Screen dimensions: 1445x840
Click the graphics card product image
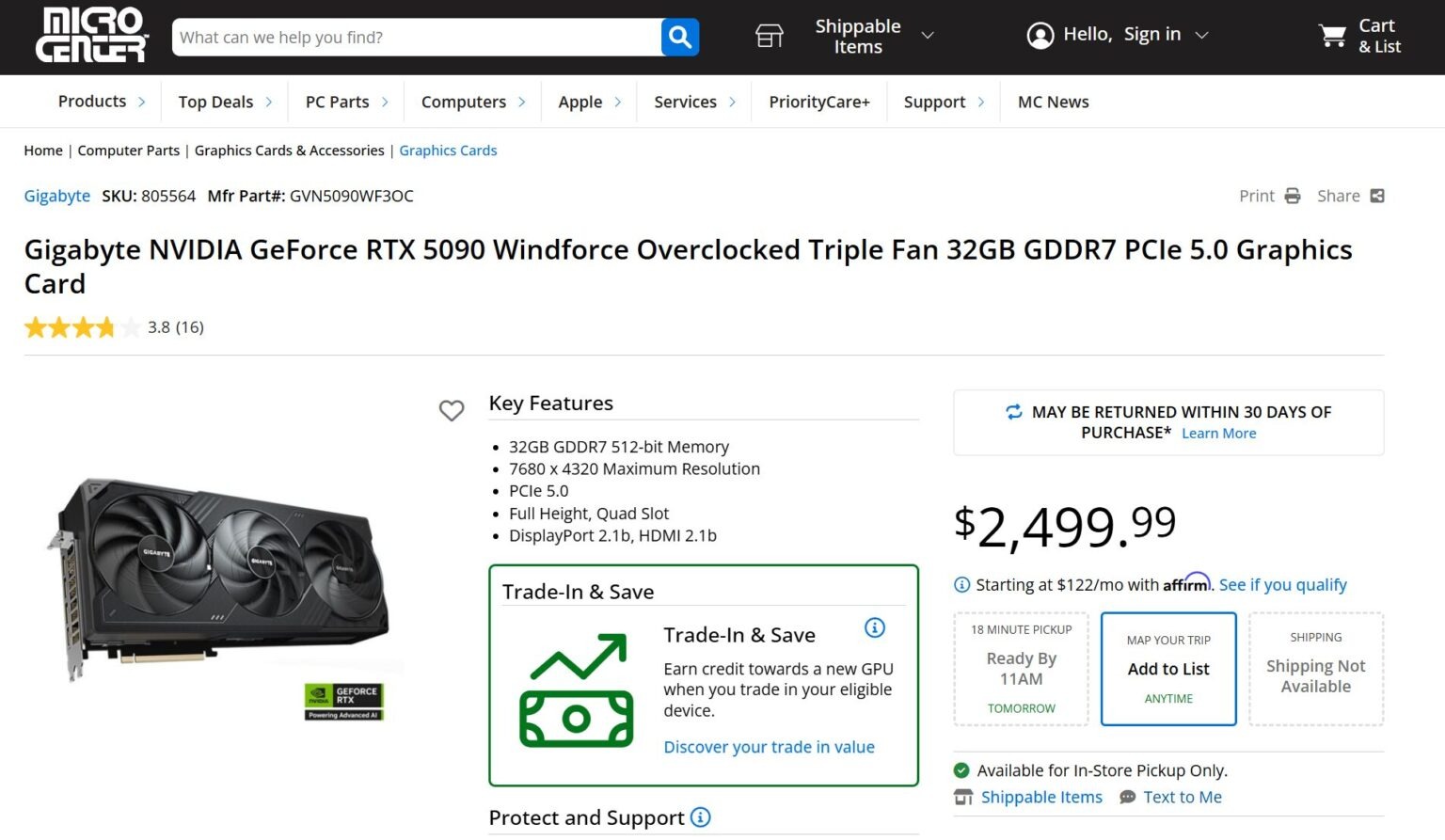(221, 578)
